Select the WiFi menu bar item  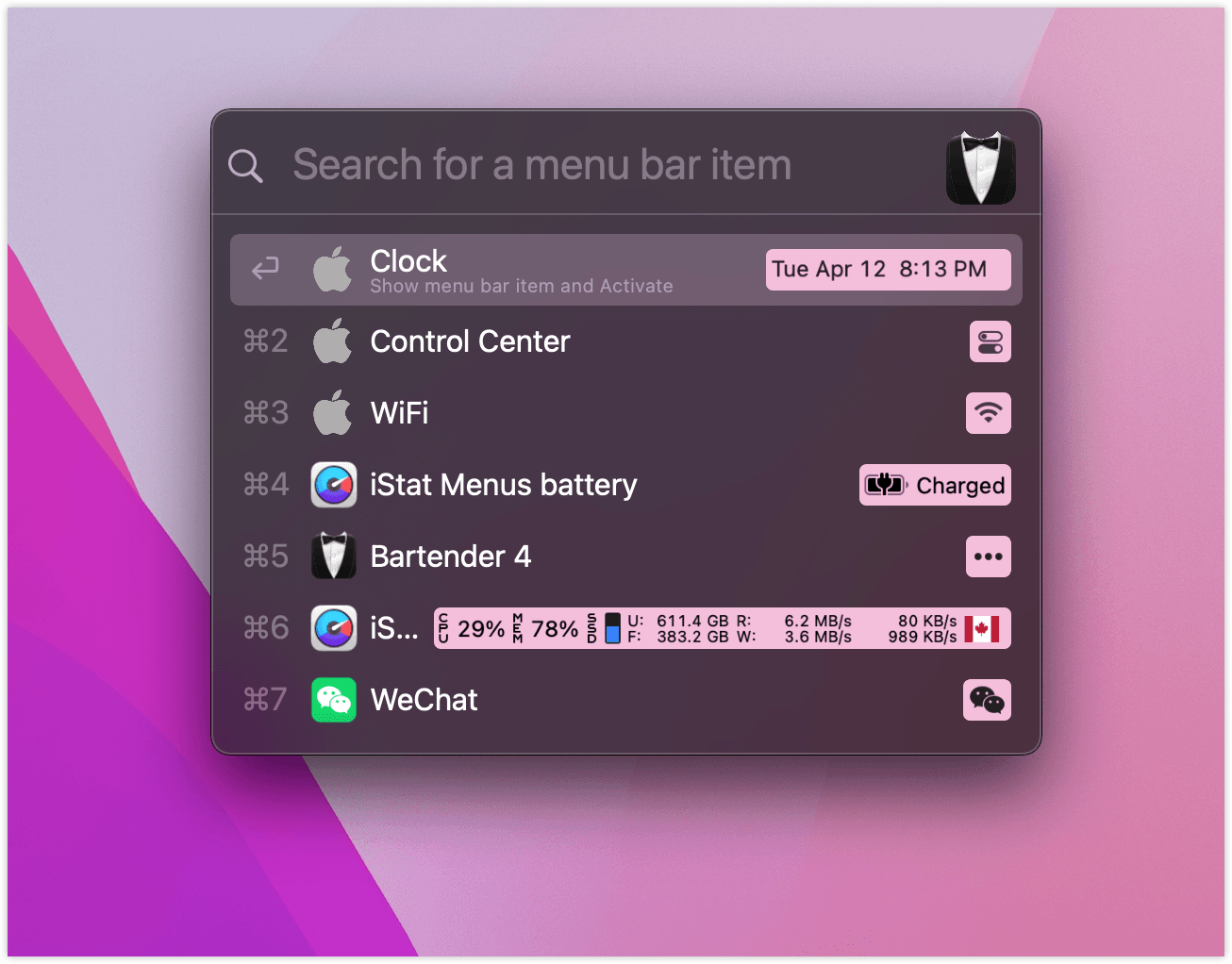click(x=399, y=413)
